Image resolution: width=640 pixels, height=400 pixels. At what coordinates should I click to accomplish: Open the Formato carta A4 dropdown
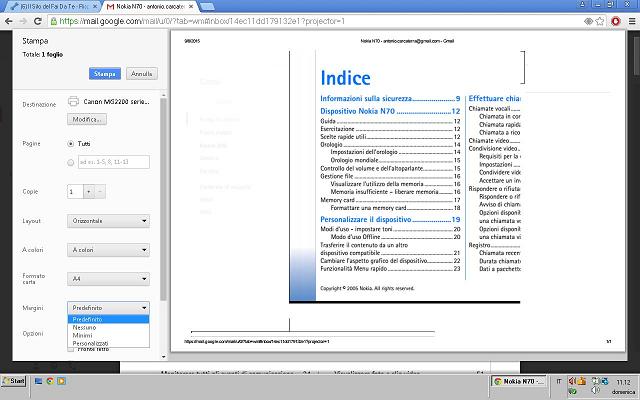tap(108, 279)
